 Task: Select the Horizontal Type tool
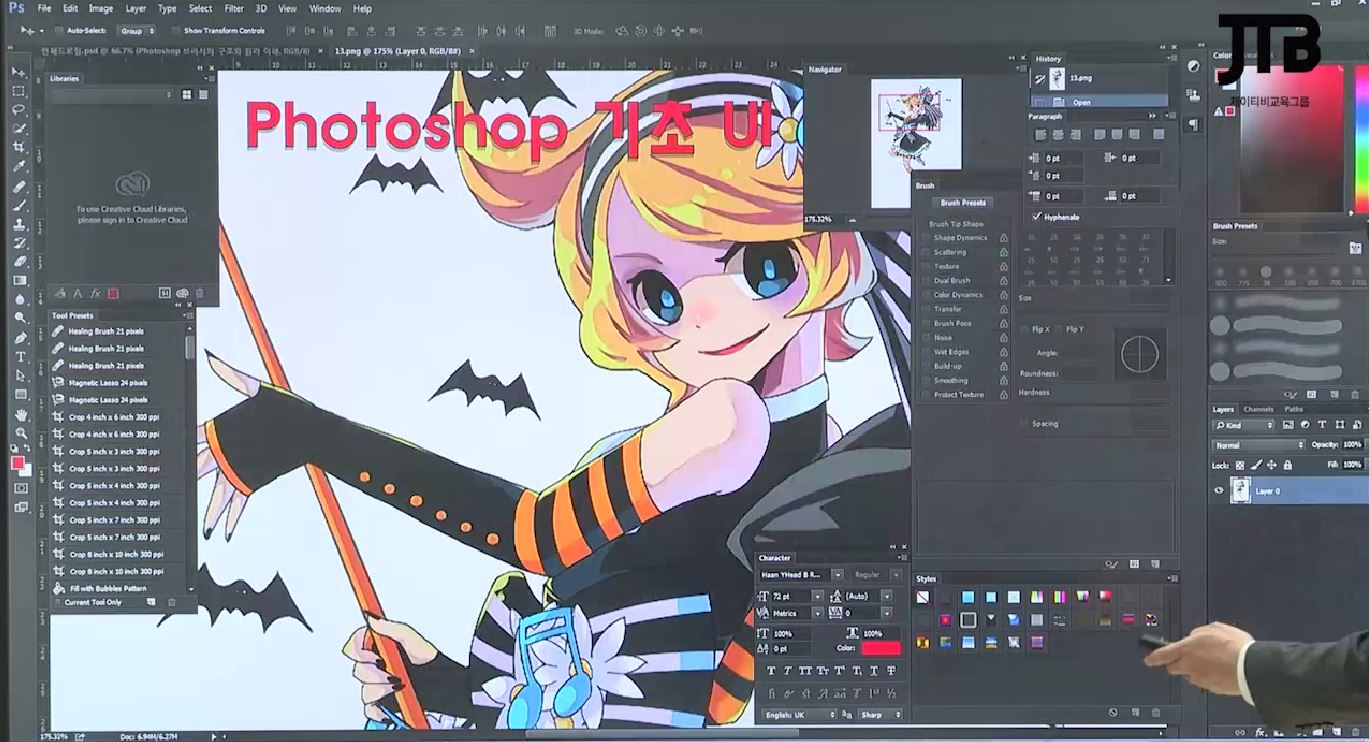coord(19,357)
